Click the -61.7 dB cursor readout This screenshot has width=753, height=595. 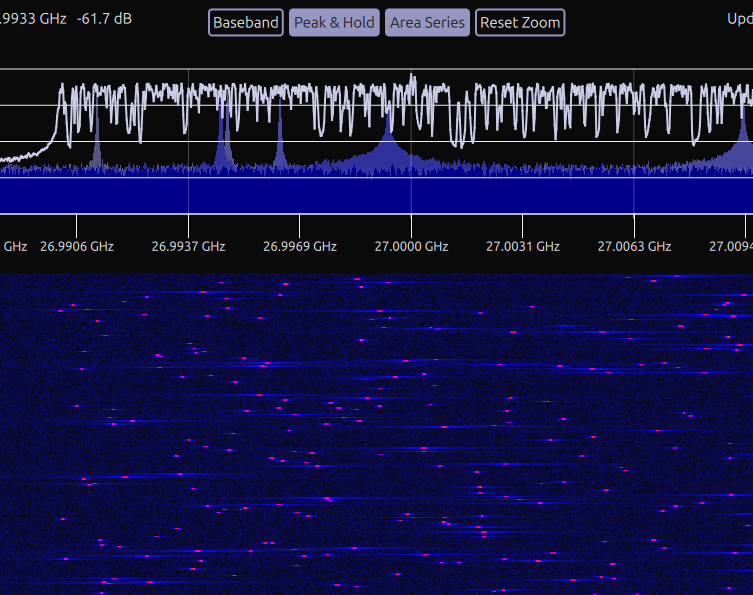click(x=104, y=19)
